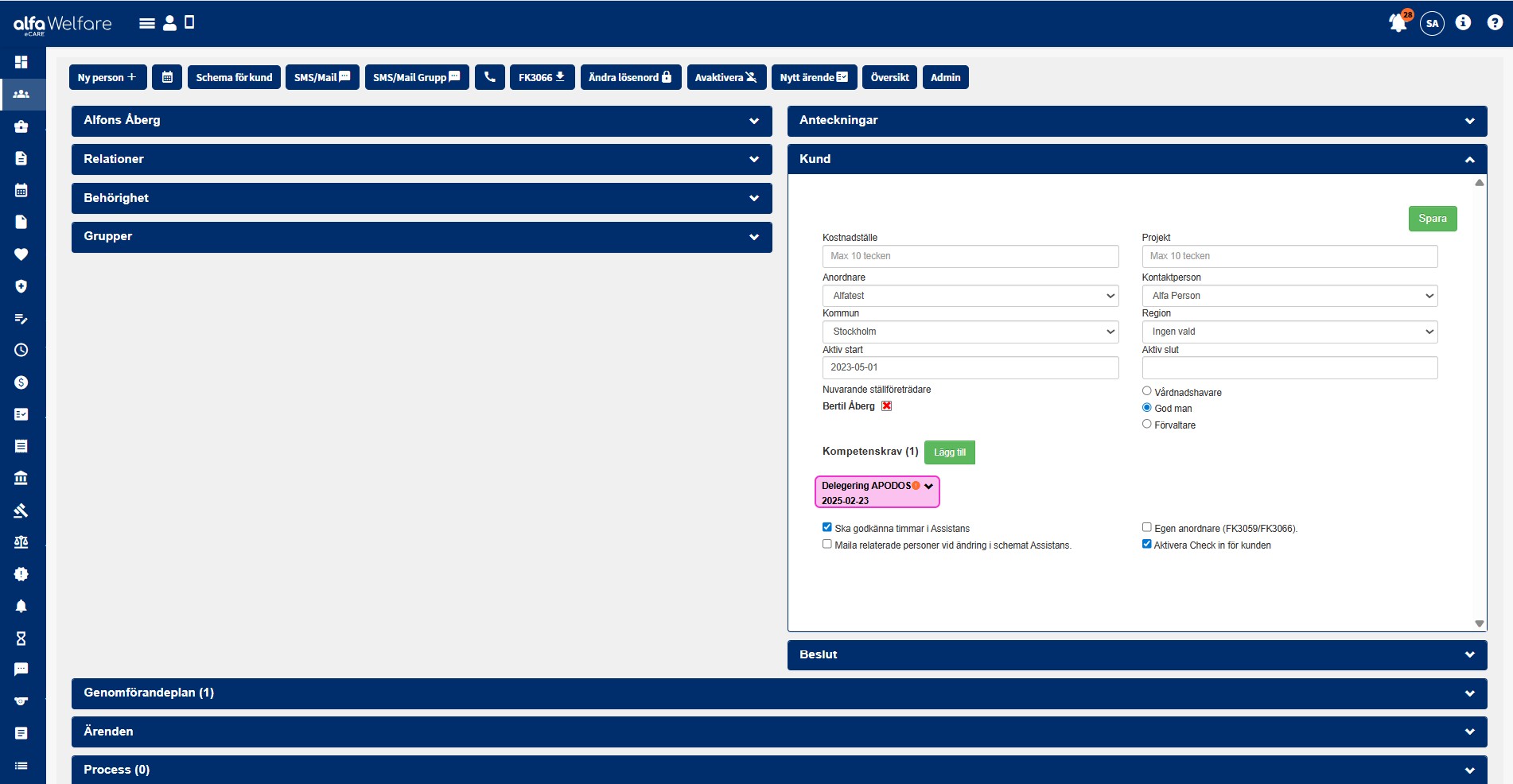This screenshot has height=784, width=1513.
Task: Remove Bertil Åberg with red X icon
Action: pos(886,406)
